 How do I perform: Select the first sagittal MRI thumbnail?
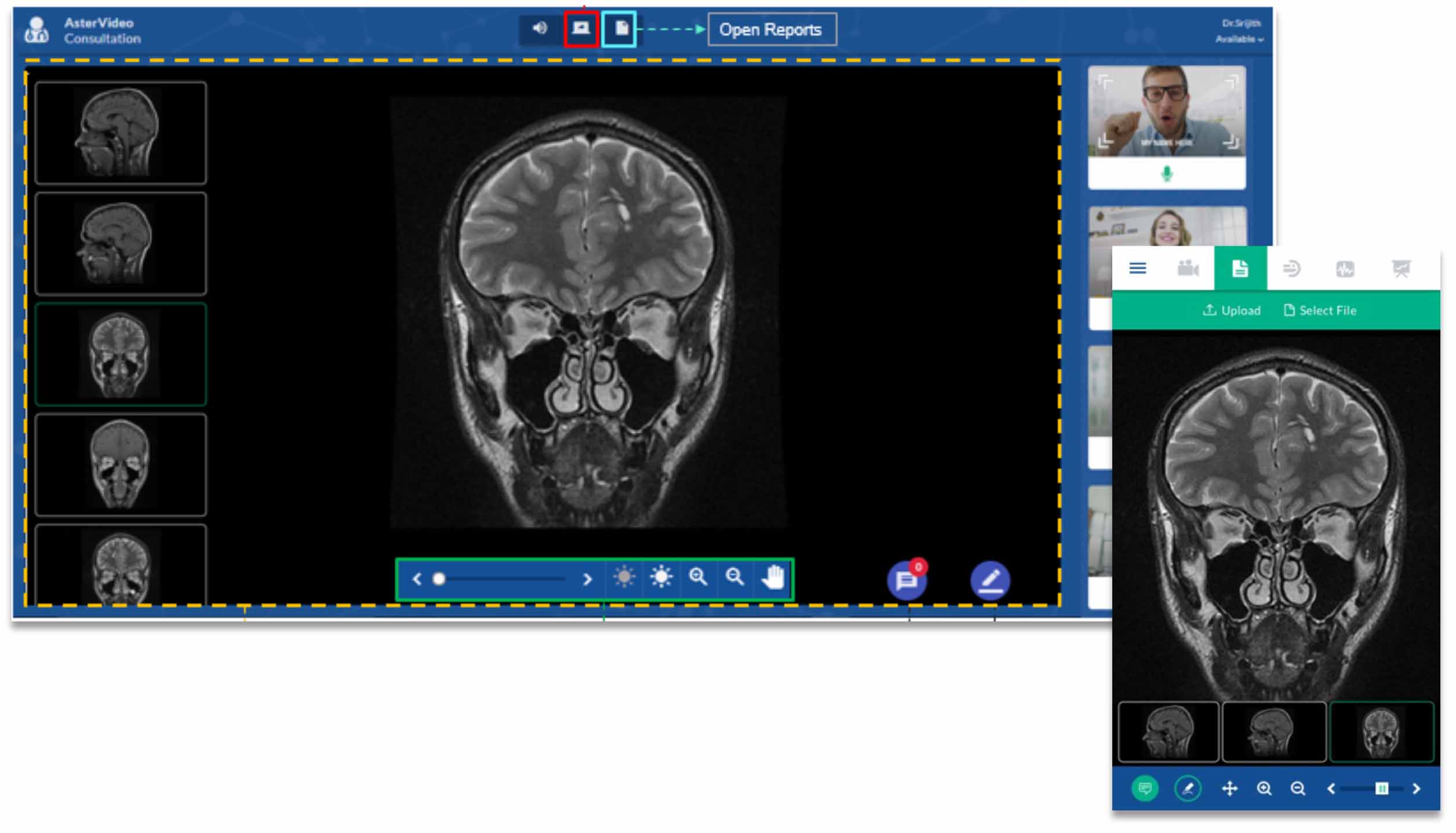click(x=121, y=133)
